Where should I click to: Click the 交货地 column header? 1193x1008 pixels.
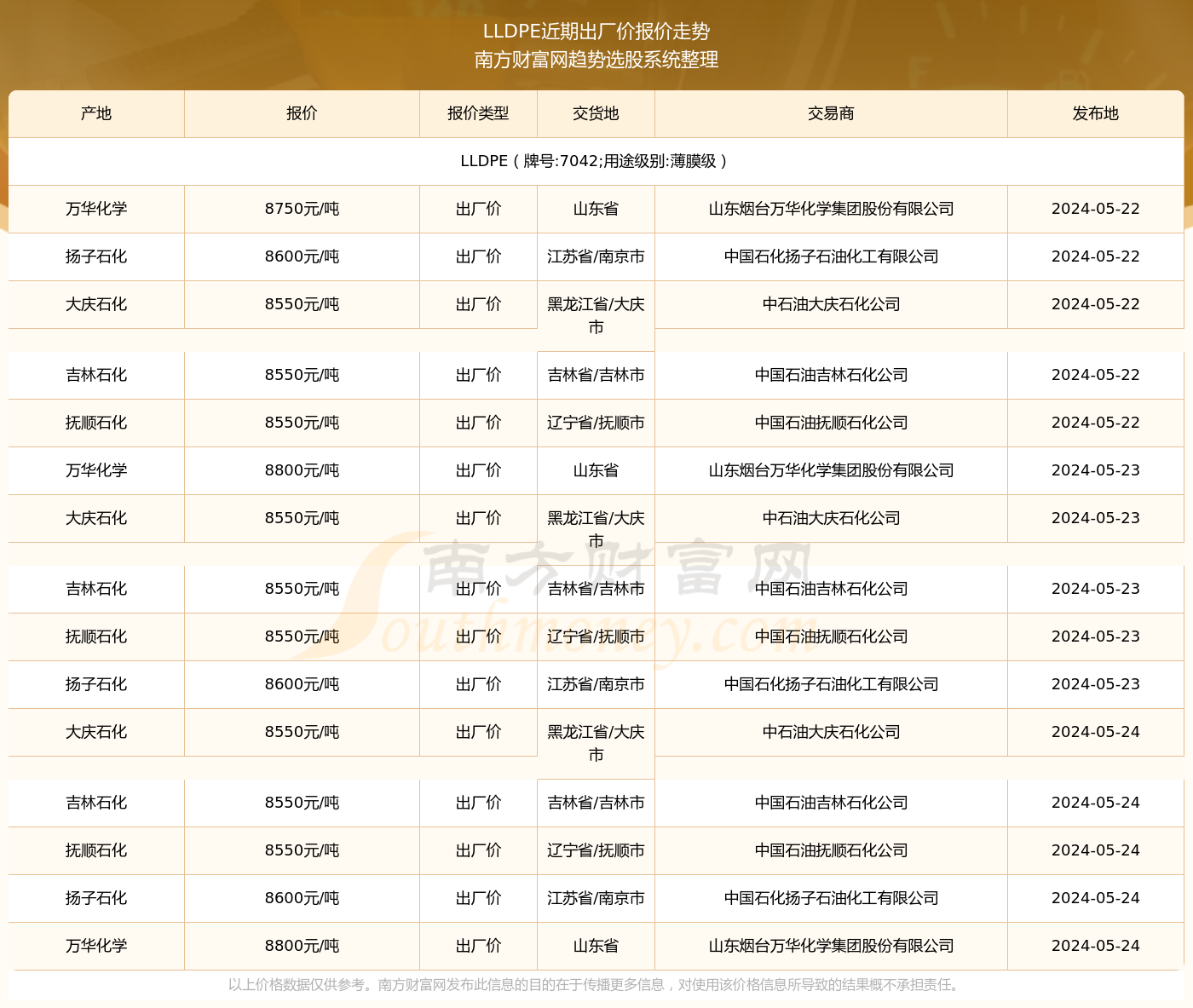[596, 113]
